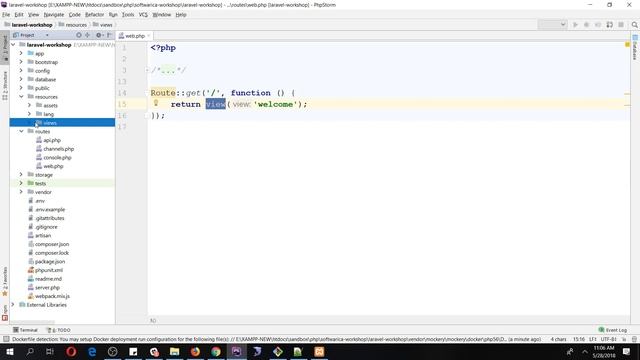Open the run configuration dropdown
Viewport: 640px width, 360px height.
pyautogui.click(x=552, y=25)
